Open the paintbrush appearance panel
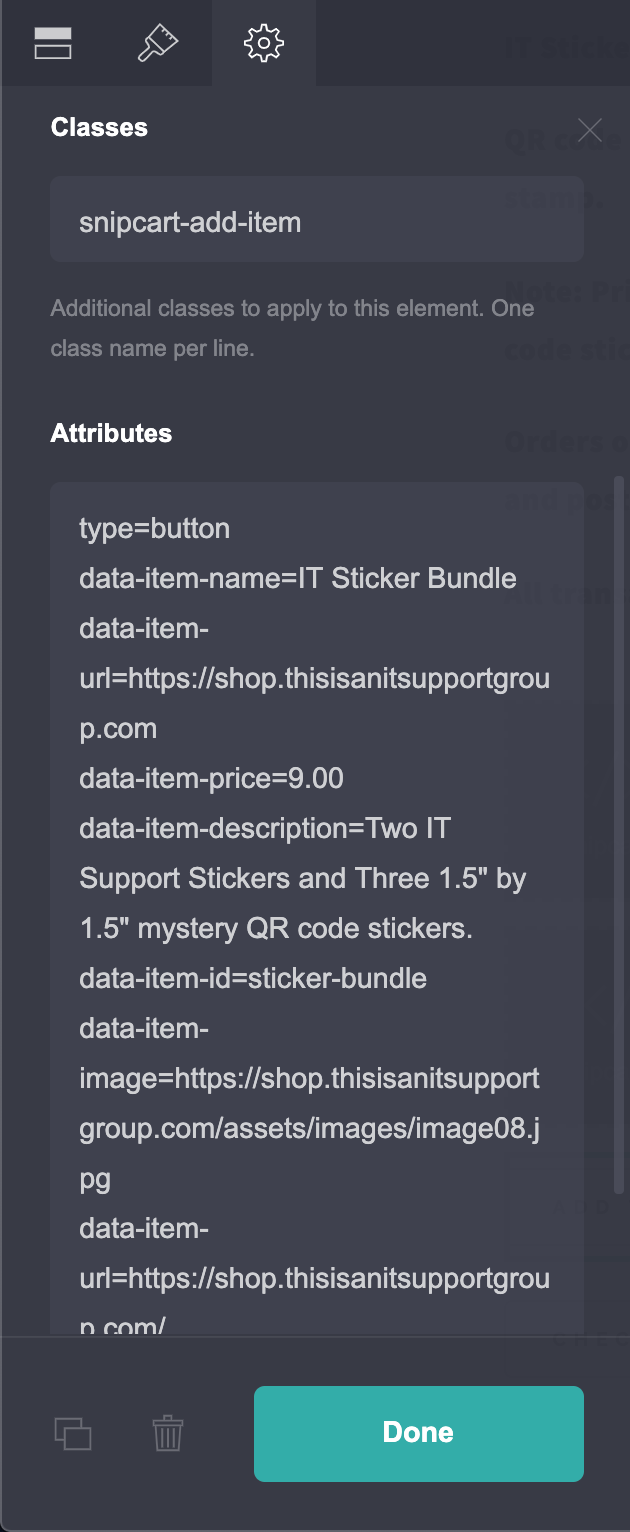The image size is (630, 1532). click(x=158, y=43)
